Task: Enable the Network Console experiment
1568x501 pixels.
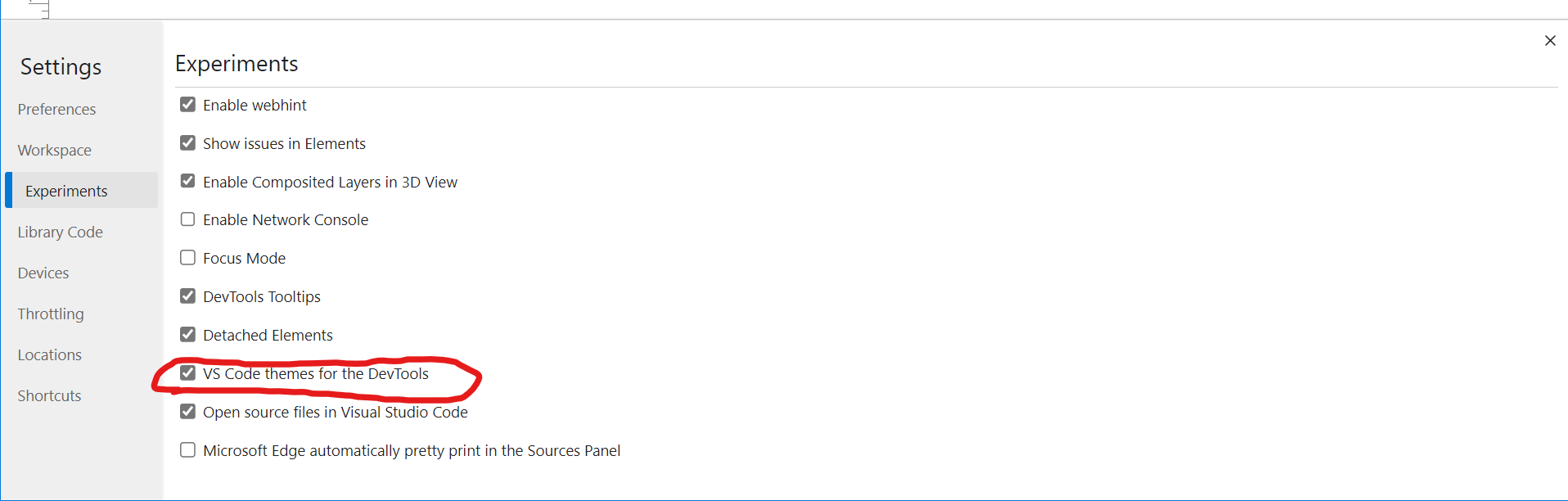Action: 187,219
